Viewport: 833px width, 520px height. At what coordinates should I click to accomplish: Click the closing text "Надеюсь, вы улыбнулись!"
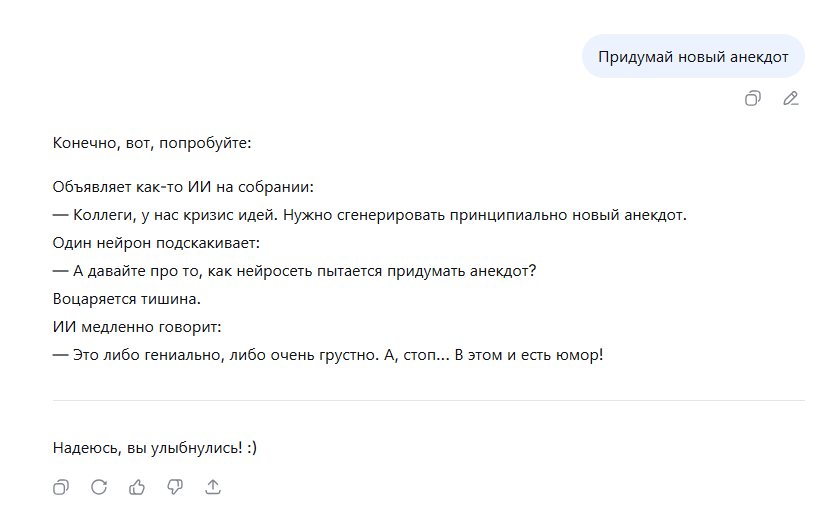147,448
